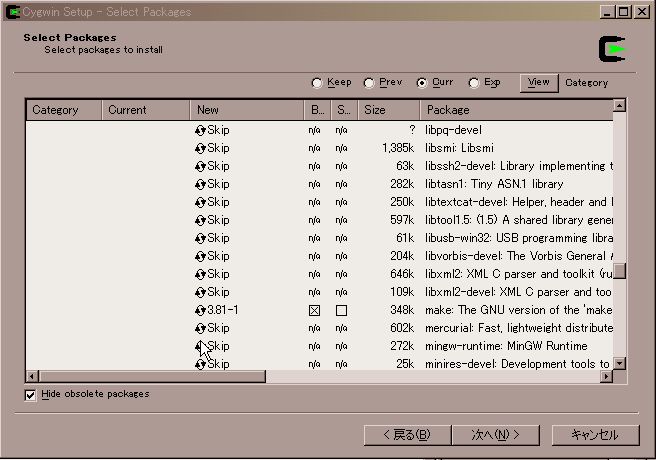The width and height of the screenshot is (656, 460).
Task: Click the cycle icon for mercurial package
Action: tap(200, 328)
